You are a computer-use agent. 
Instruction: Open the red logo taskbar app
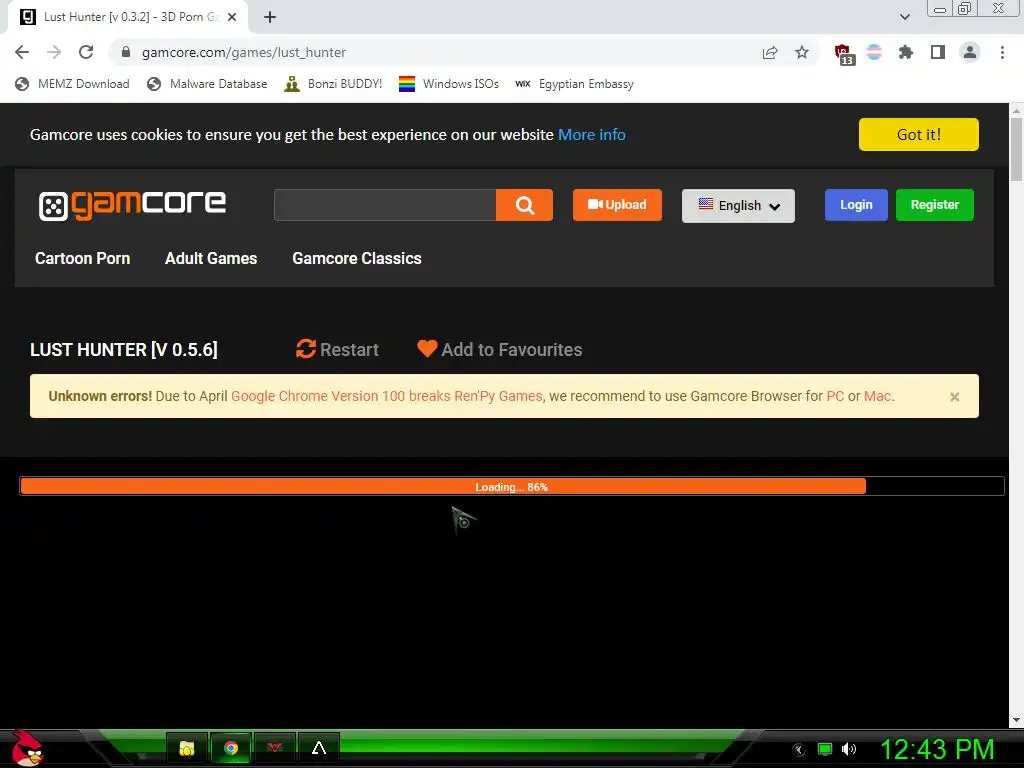pyautogui.click(x=275, y=748)
